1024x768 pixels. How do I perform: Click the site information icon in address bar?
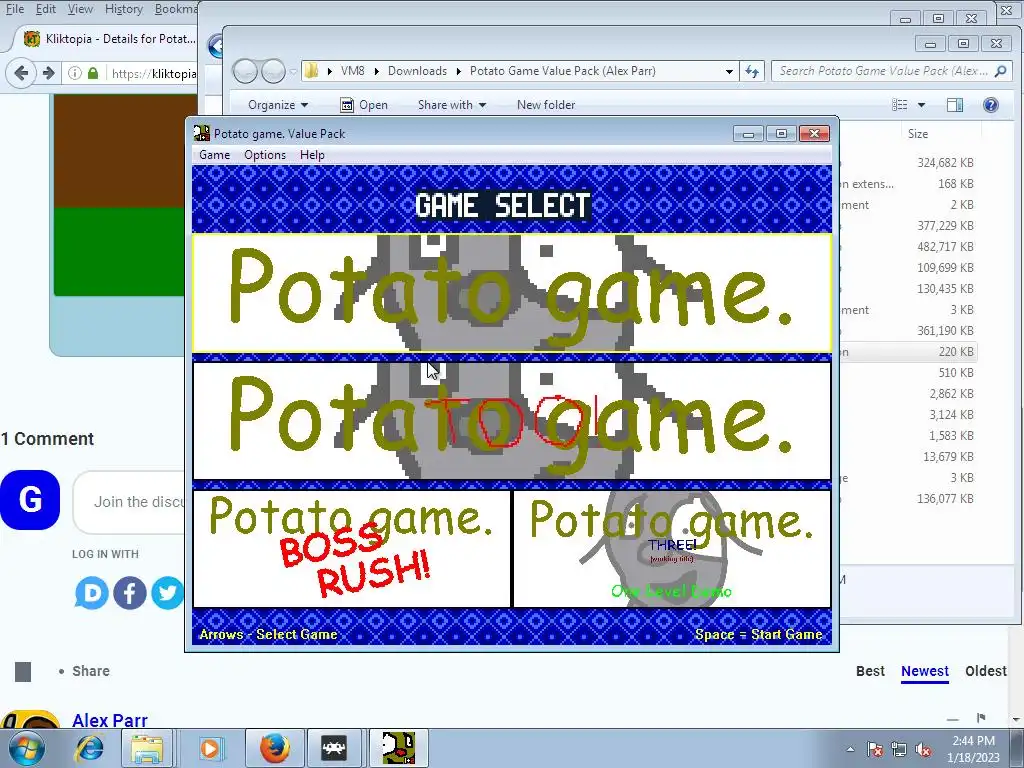click(x=74, y=73)
